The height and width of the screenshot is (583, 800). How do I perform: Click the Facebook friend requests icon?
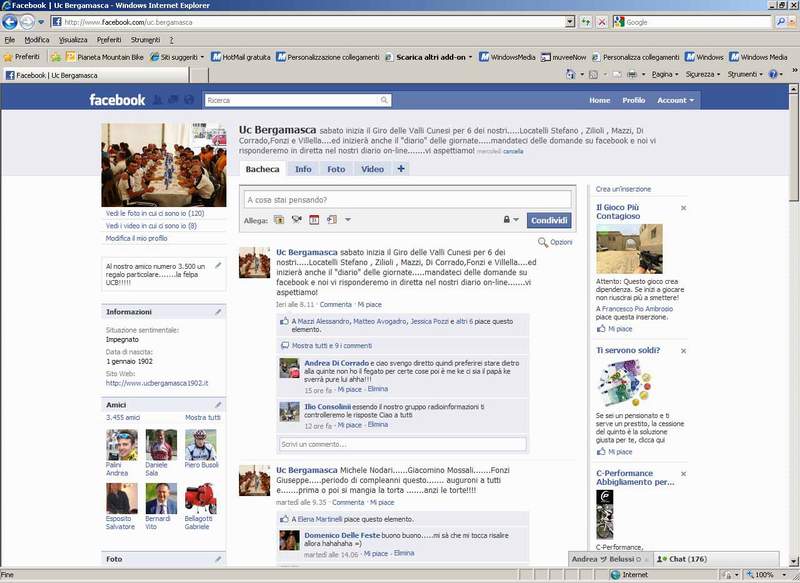[158, 100]
